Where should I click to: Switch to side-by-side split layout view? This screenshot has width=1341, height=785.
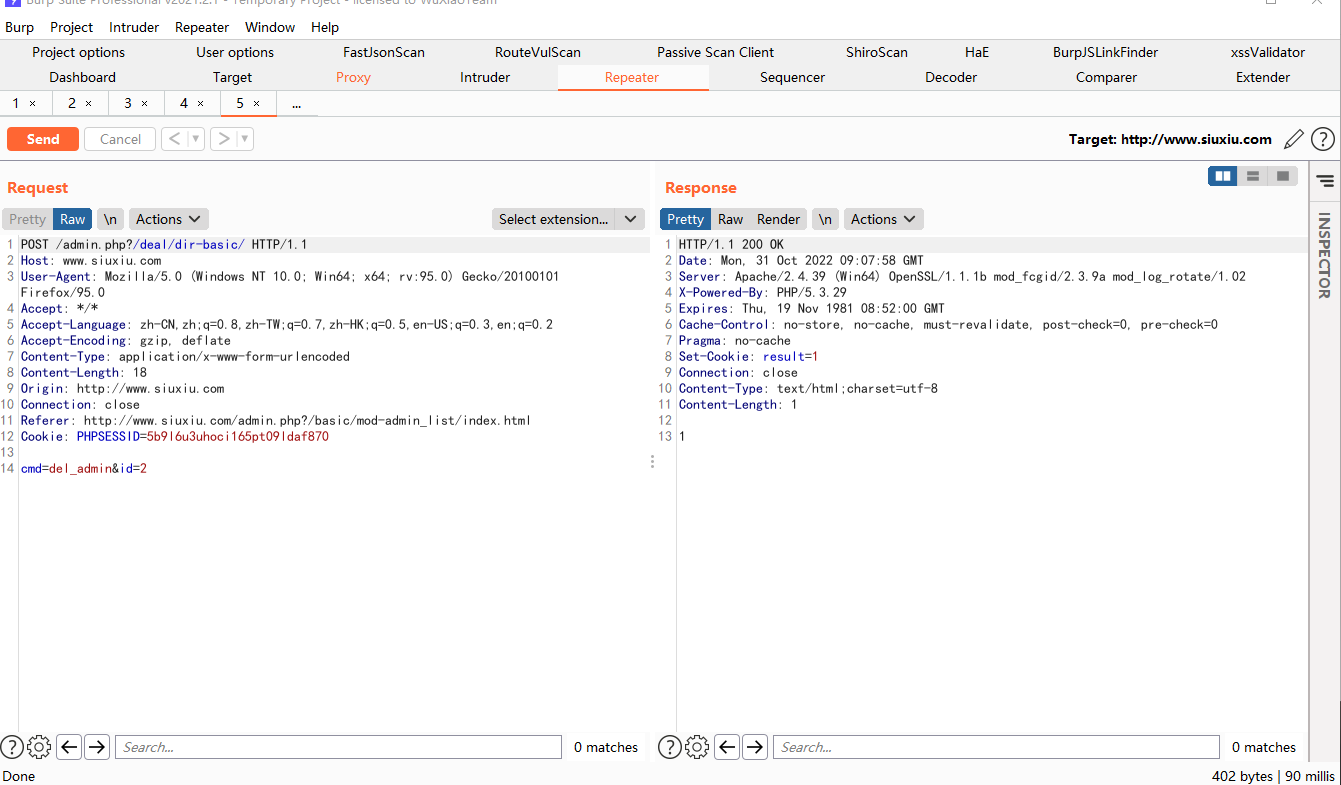tap(1222, 176)
